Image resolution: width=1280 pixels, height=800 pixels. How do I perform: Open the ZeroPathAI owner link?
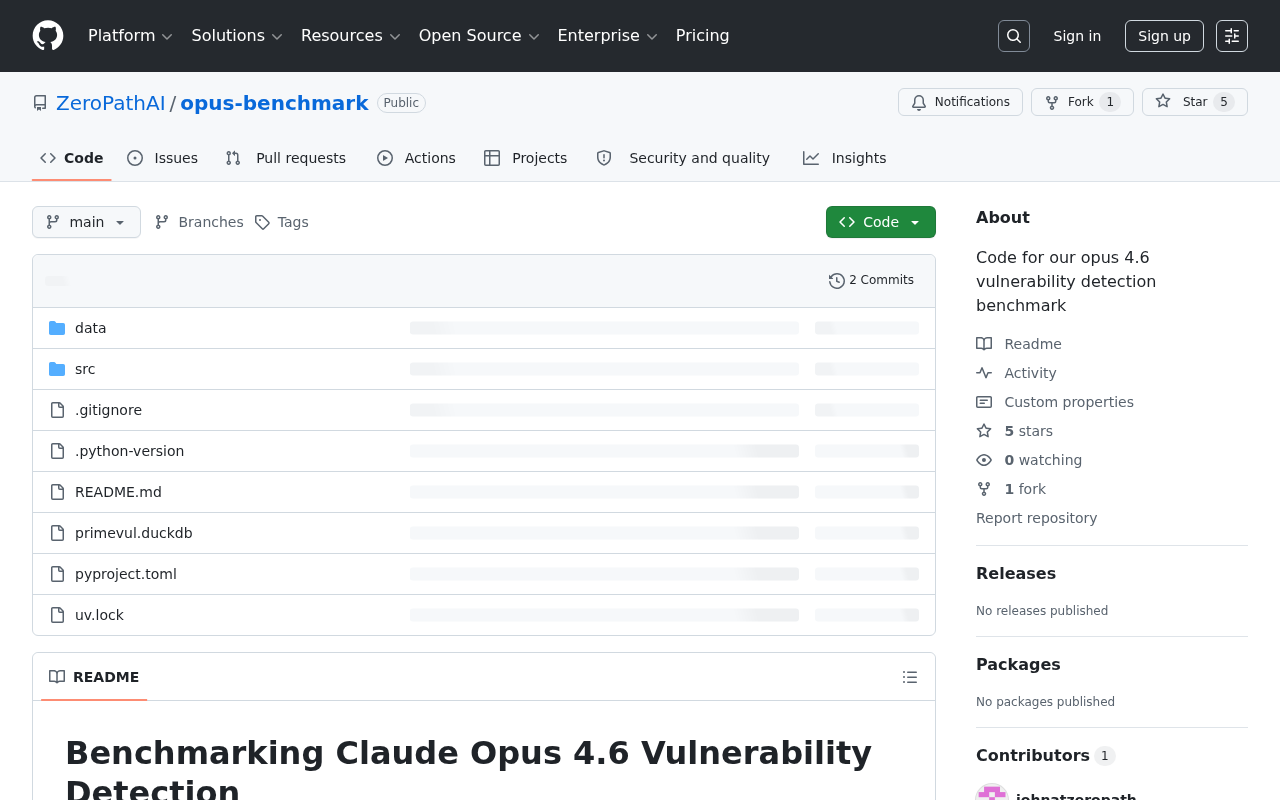pos(111,103)
